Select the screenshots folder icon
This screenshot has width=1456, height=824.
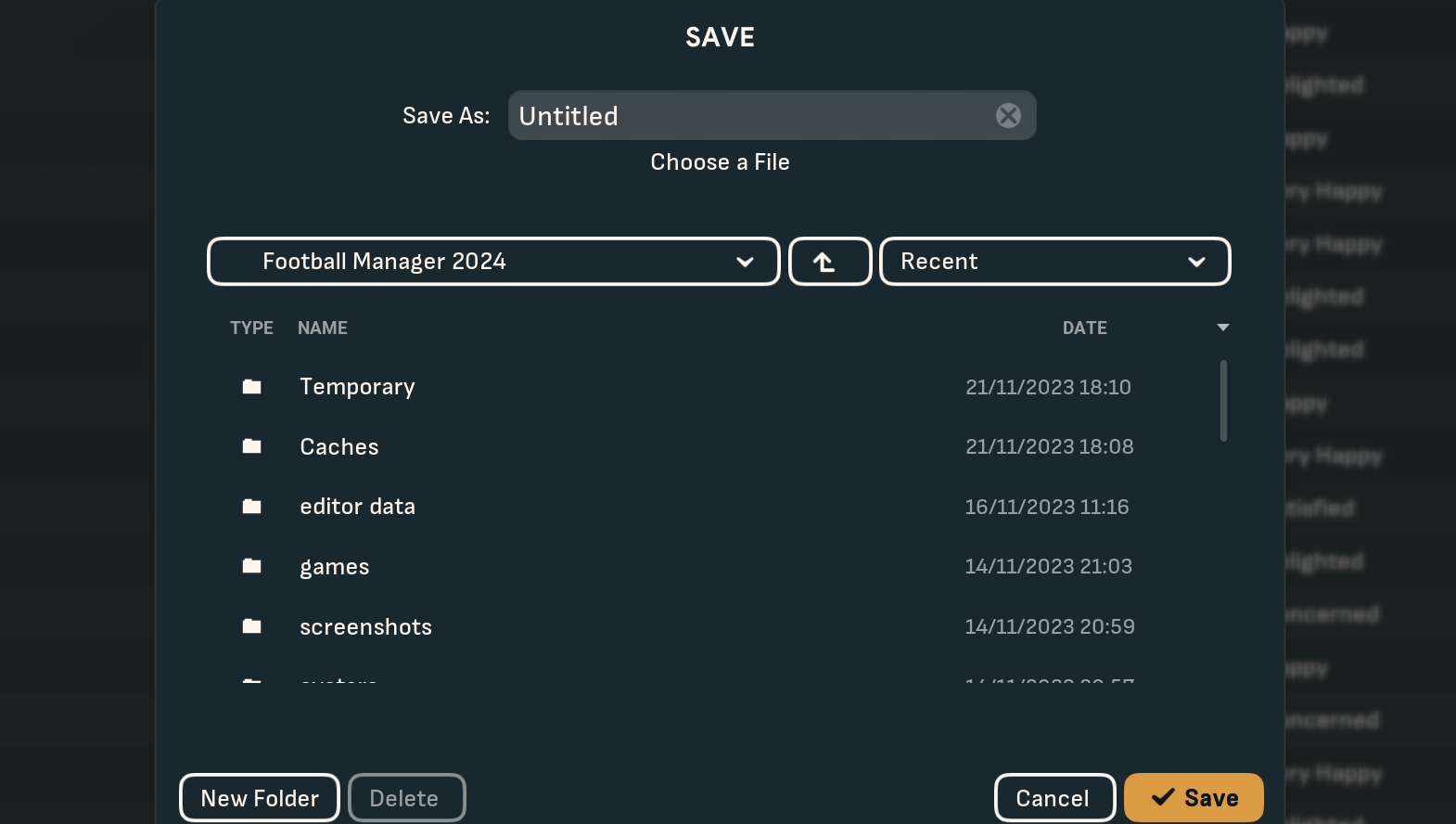click(x=251, y=626)
